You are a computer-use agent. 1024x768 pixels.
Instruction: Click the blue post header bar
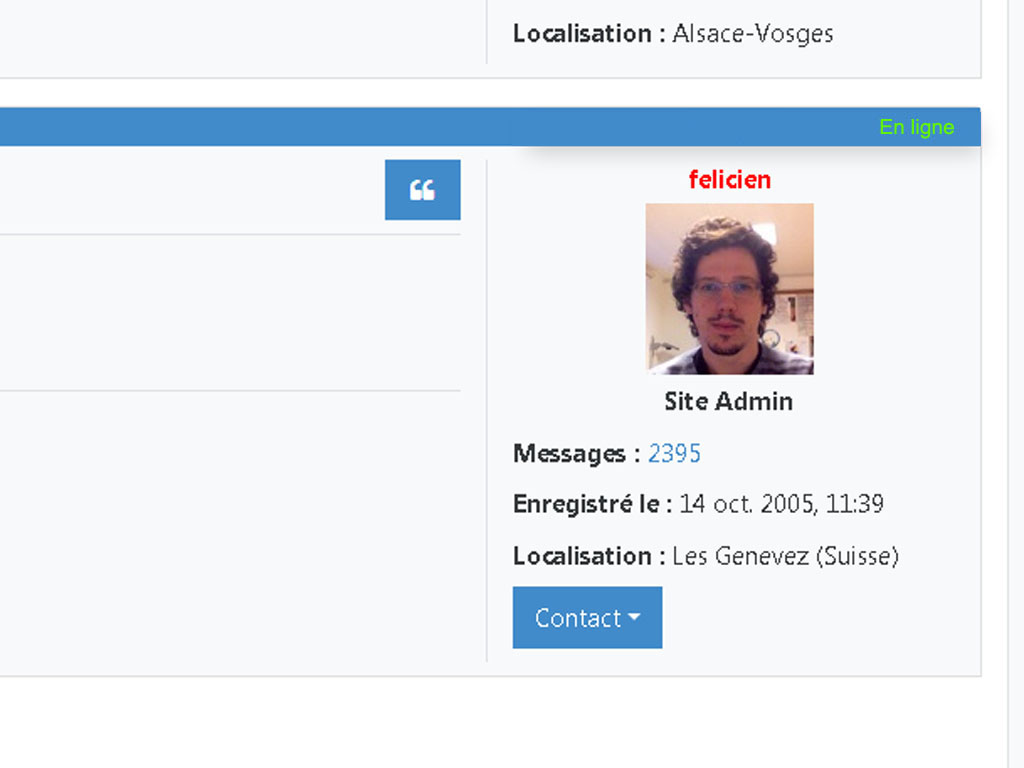[400, 127]
